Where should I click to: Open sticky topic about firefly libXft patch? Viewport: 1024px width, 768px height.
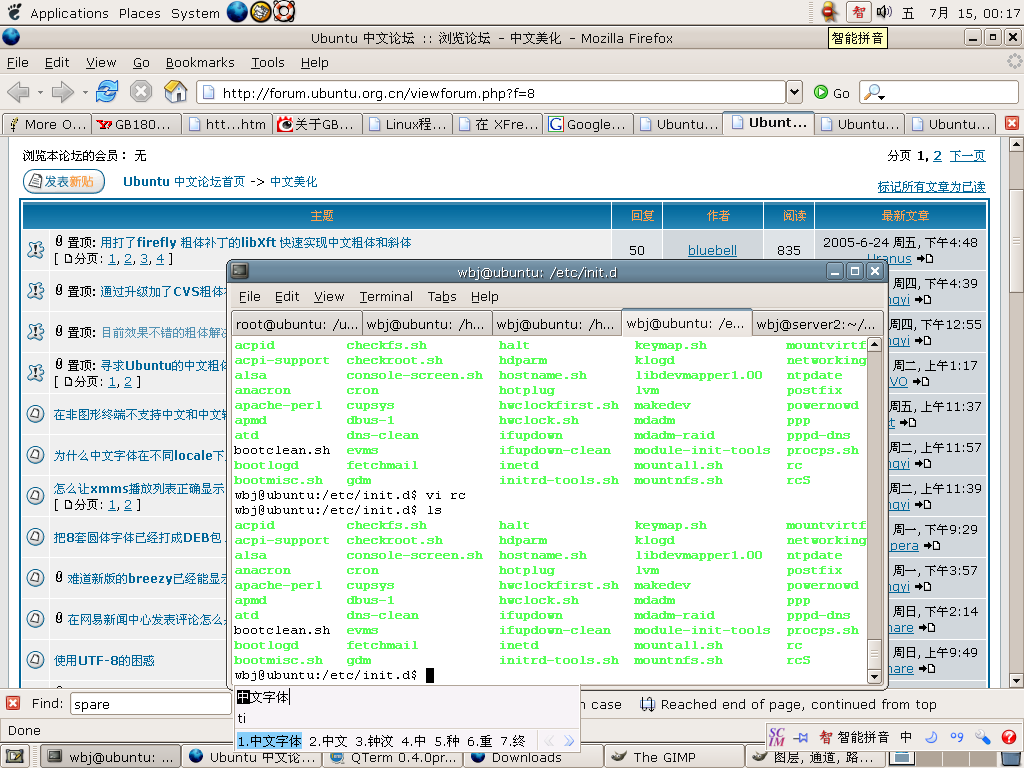[x=255, y=242]
